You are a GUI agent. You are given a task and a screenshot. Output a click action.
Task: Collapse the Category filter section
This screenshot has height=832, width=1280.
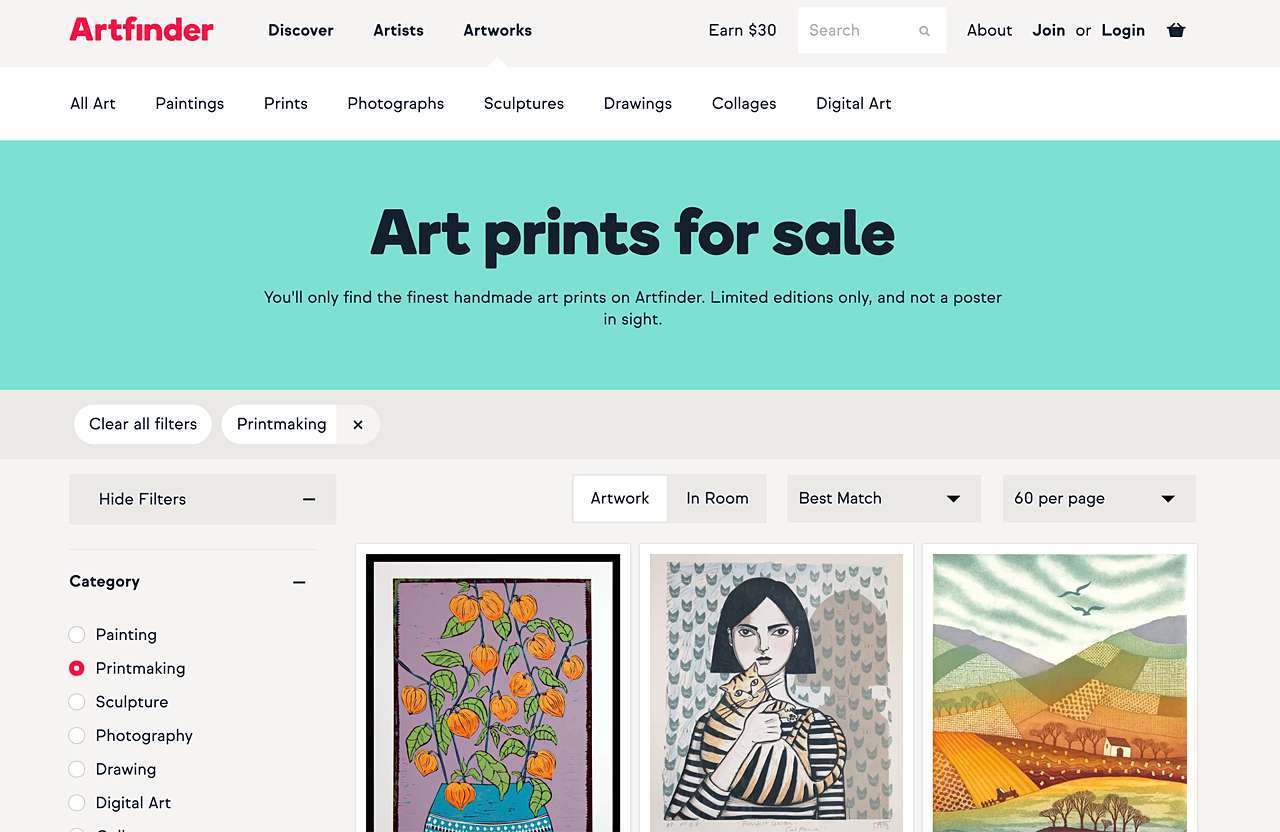click(x=299, y=581)
